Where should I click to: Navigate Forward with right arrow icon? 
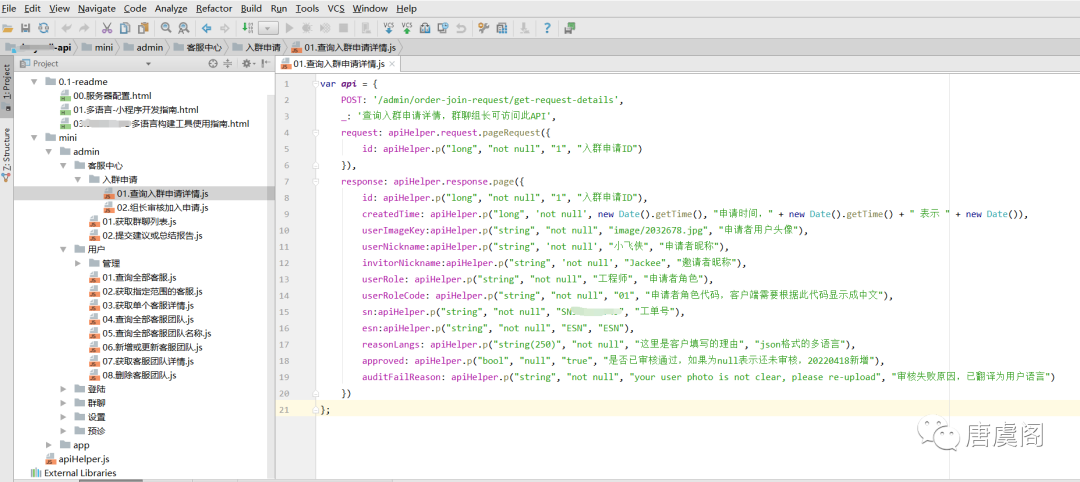click(x=224, y=28)
